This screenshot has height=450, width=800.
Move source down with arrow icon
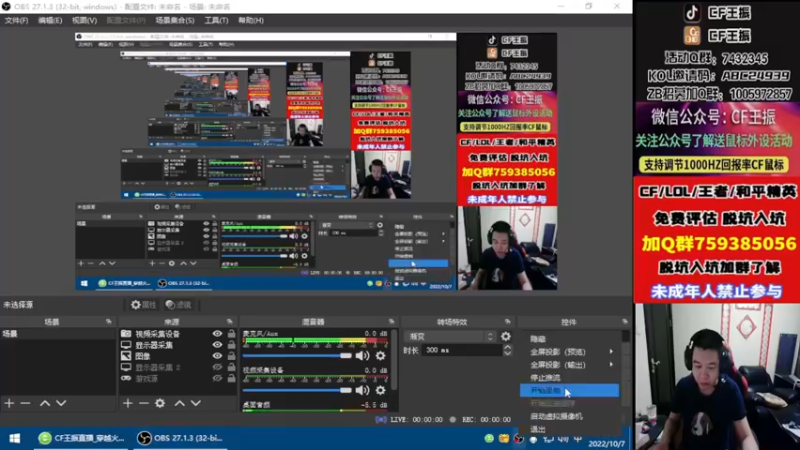pos(196,403)
